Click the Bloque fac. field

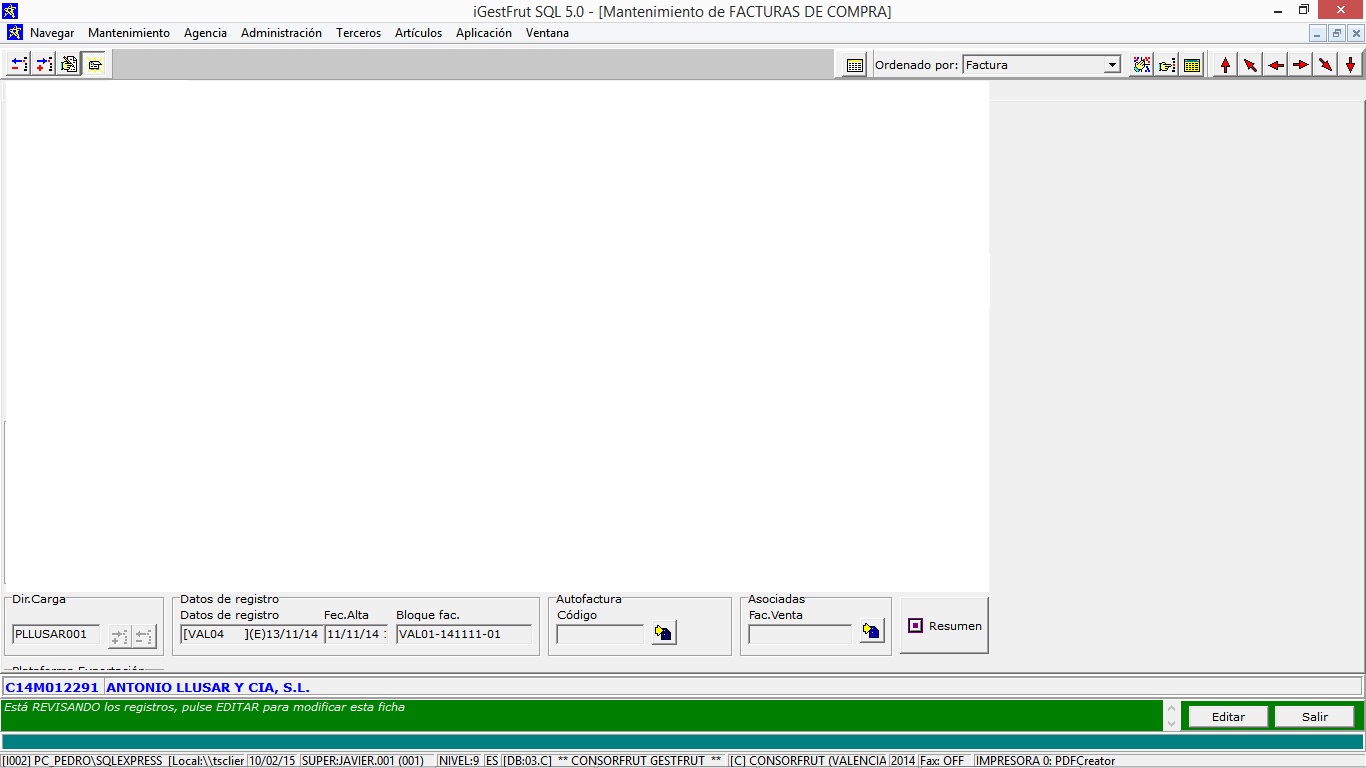463,634
